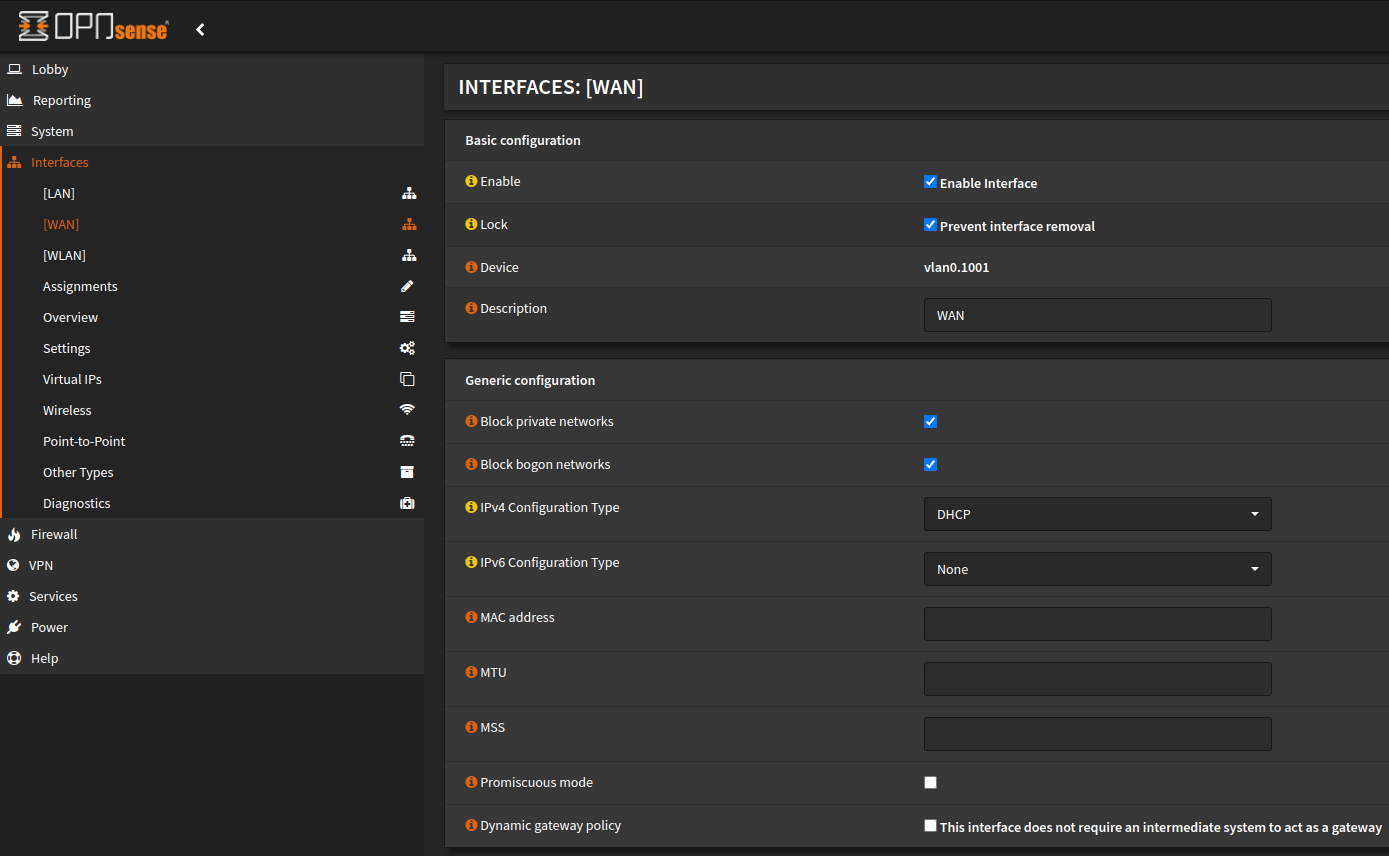
Task: Click the System server icon
Action: coord(14,131)
